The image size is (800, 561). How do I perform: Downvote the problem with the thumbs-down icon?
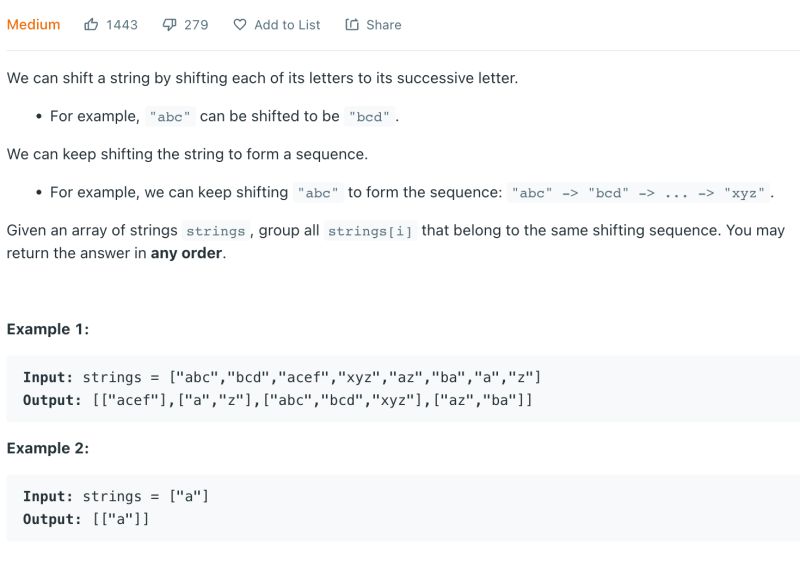click(169, 24)
